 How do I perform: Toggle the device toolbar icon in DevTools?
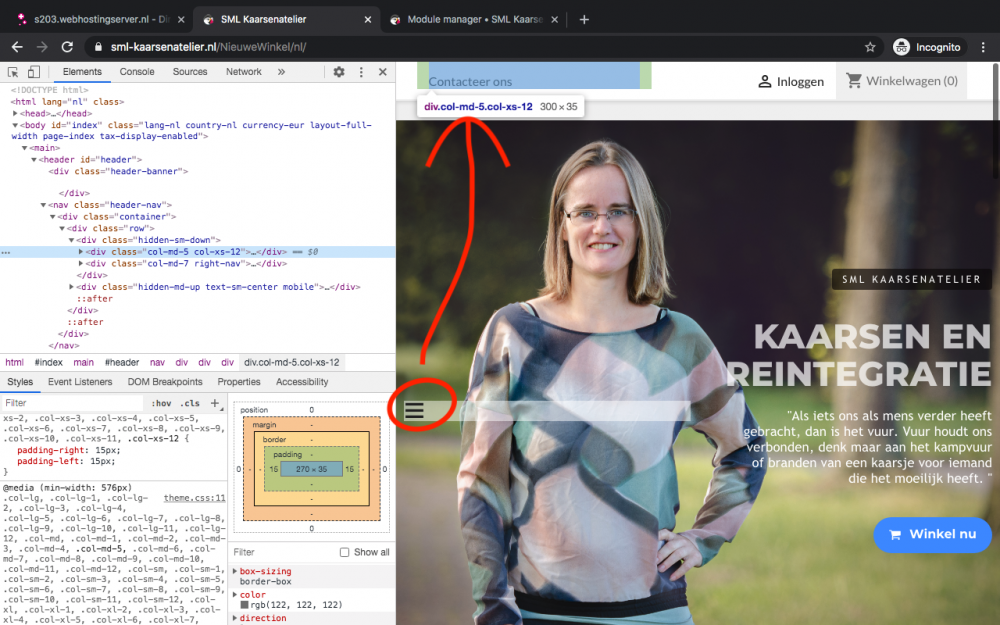pos(34,72)
